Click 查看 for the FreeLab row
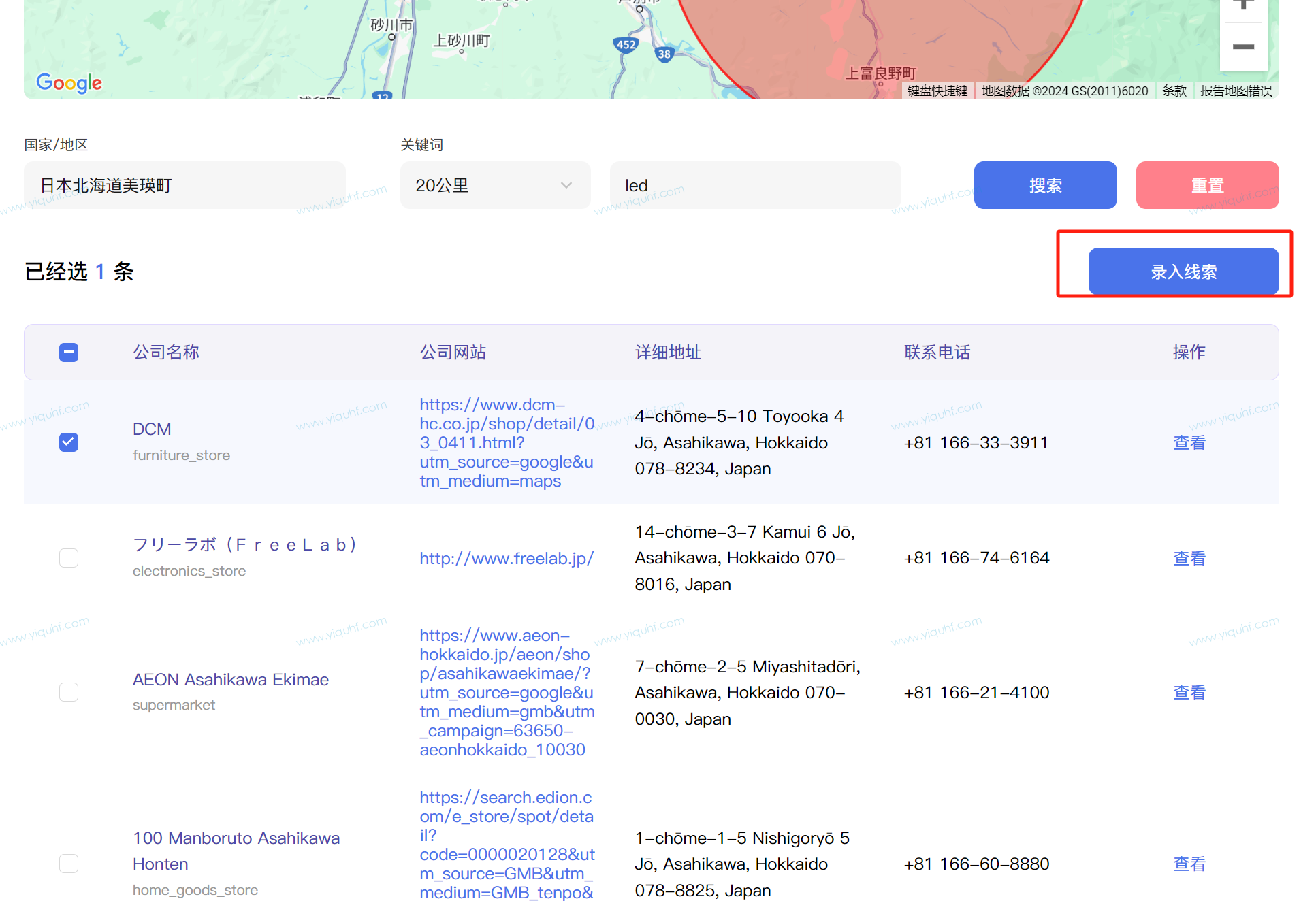 [1189, 559]
